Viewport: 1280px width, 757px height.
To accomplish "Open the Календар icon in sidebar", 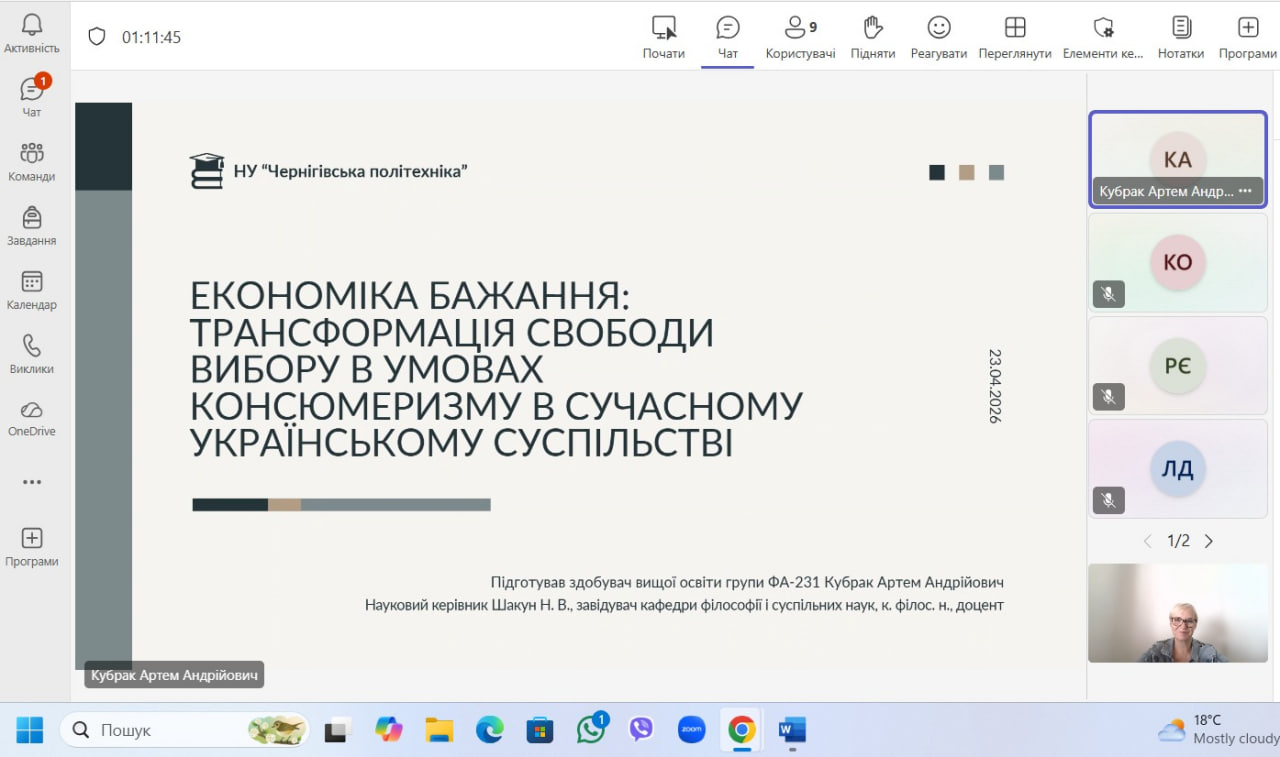I will tap(32, 289).
